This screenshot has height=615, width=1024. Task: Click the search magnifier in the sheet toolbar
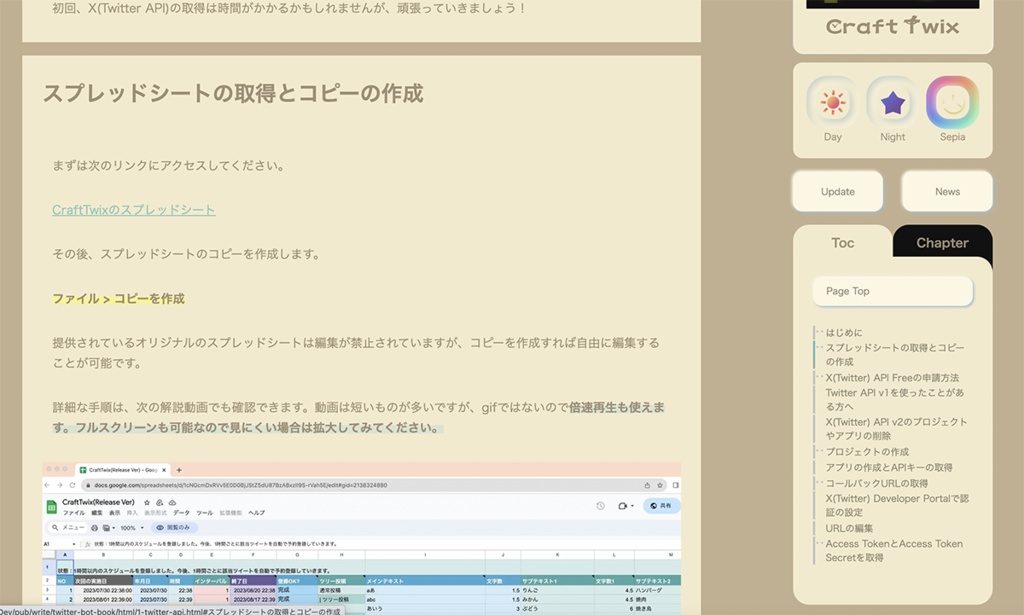pos(56,527)
